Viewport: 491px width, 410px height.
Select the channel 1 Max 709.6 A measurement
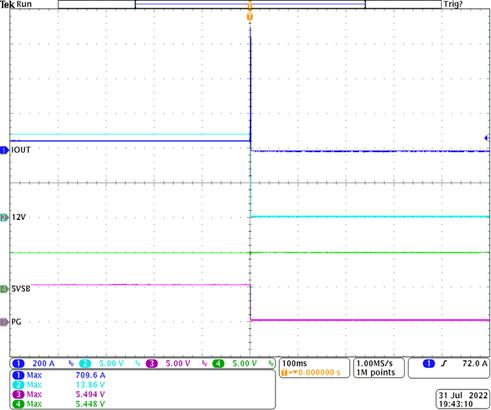pos(59,375)
